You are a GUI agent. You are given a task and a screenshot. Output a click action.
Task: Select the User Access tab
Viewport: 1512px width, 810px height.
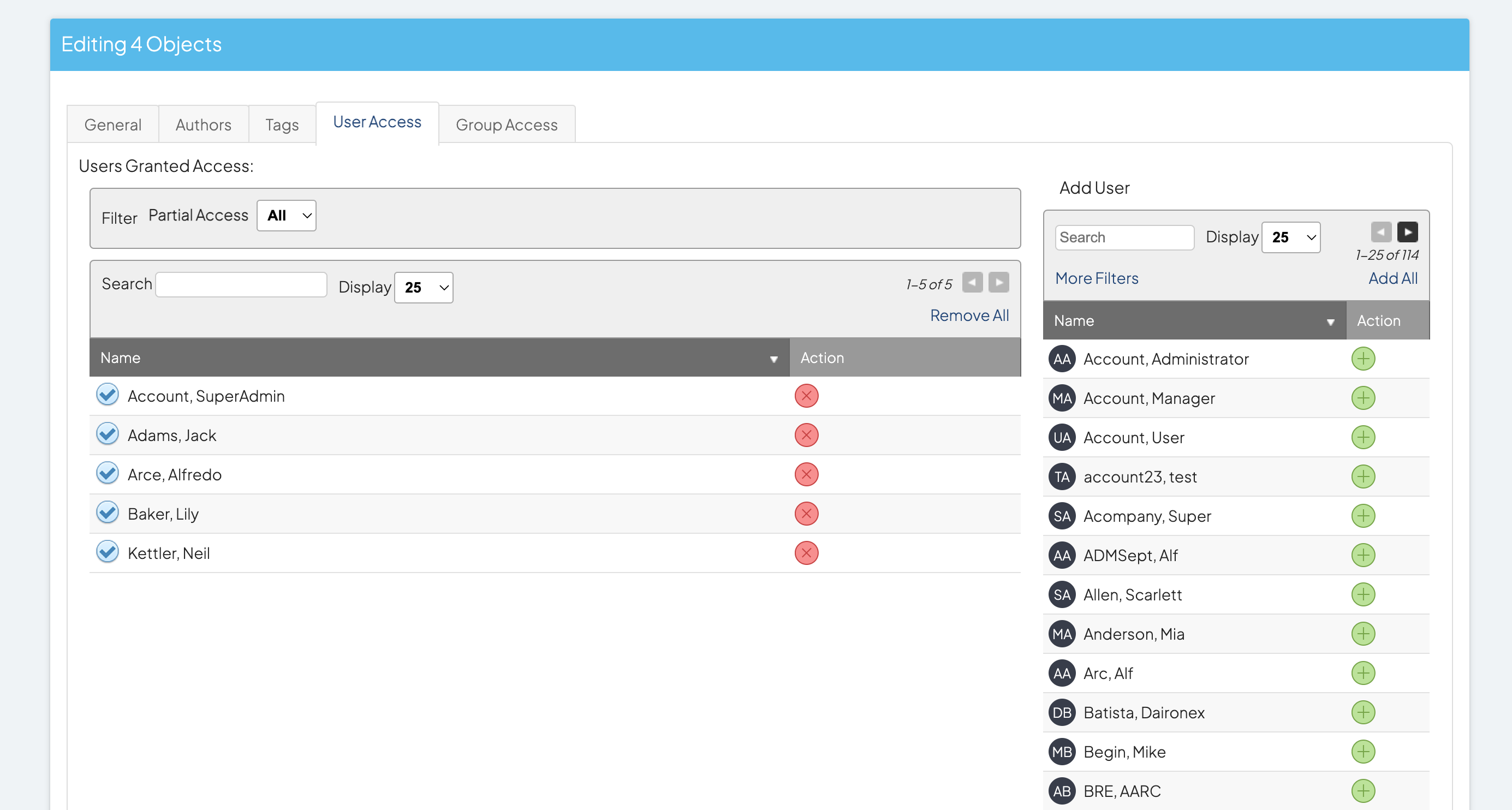pos(377,122)
